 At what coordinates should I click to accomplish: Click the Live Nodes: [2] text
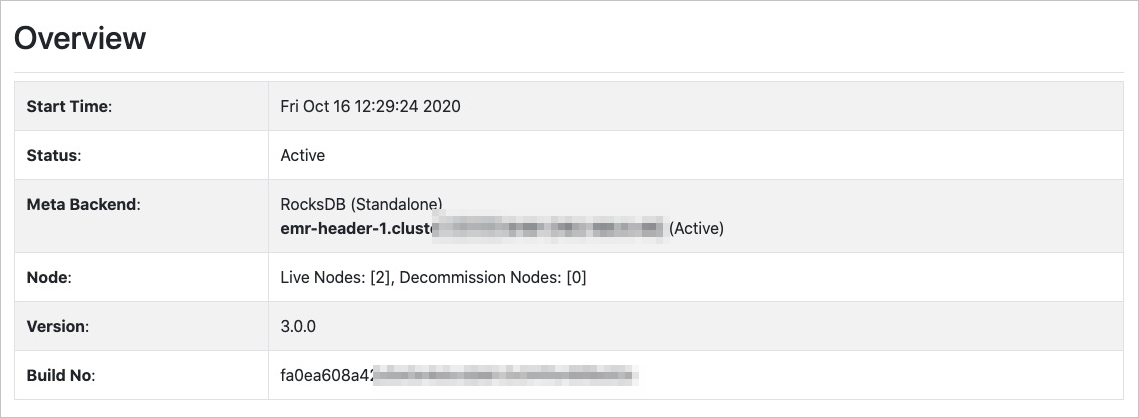(x=336, y=277)
